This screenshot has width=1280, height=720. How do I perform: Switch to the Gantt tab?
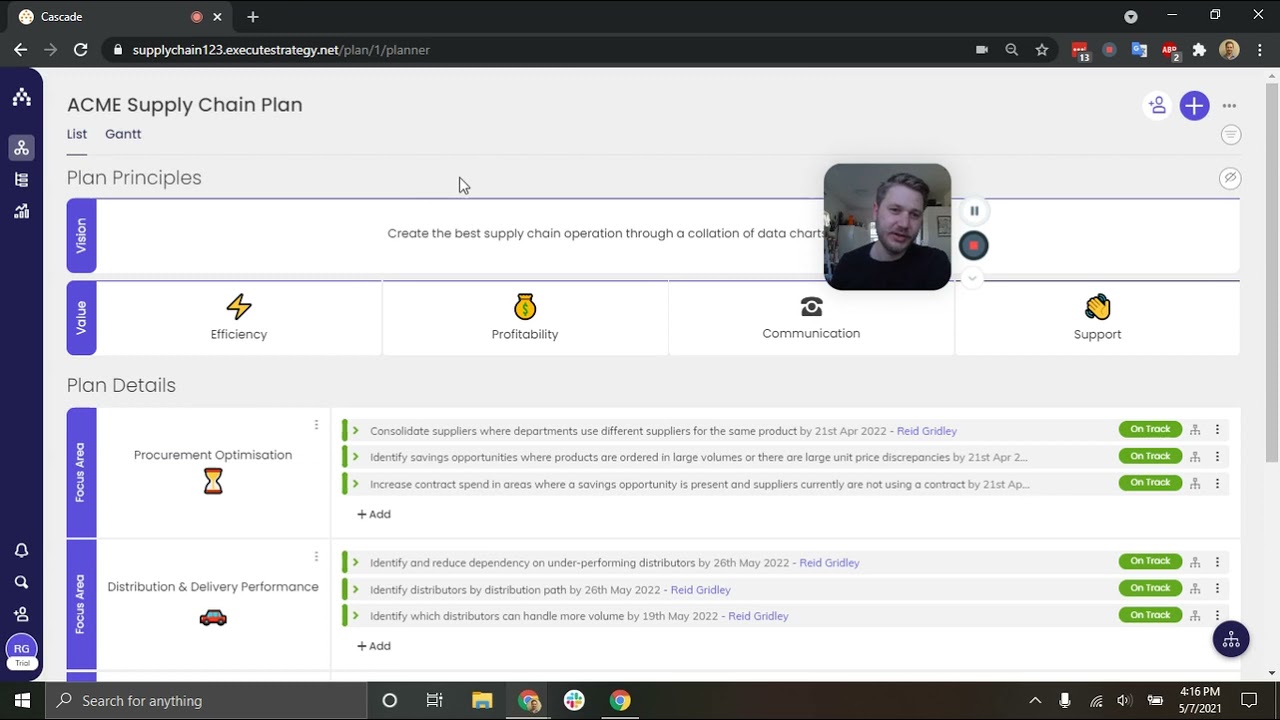click(x=123, y=134)
